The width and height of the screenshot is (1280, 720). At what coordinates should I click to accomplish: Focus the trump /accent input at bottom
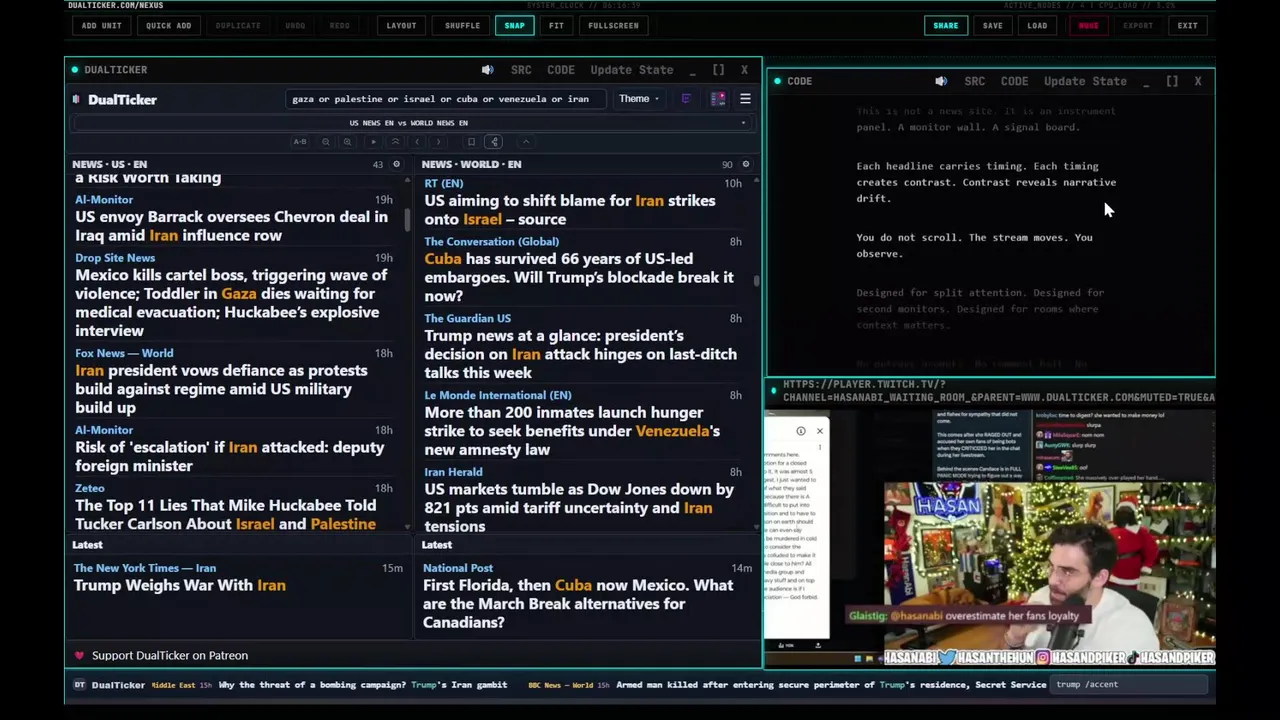pos(1130,685)
